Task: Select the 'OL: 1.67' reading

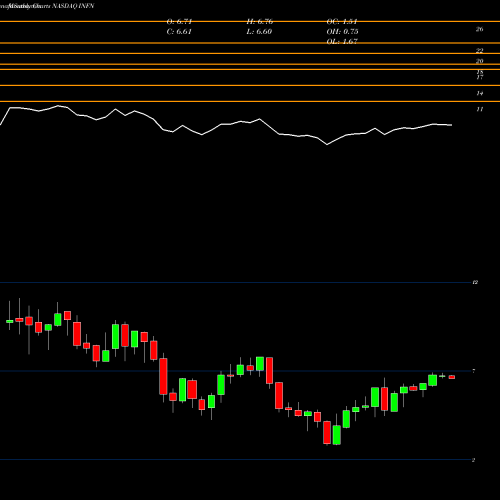Action: pyautogui.click(x=342, y=42)
